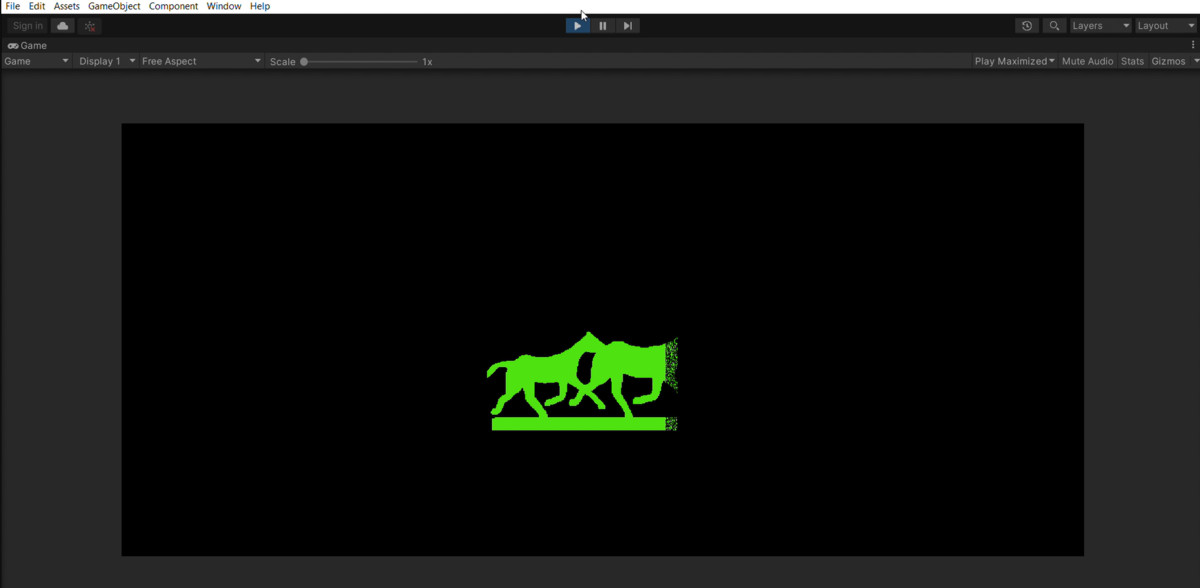Pause the running game
Screen dimensions: 1200x588
(x=602, y=26)
